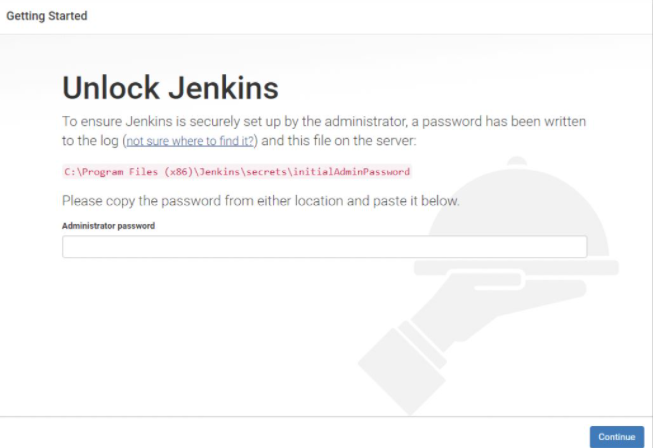Click the empty footer bar beside Continue
This screenshot has height=448, width=653.
coord(292,433)
